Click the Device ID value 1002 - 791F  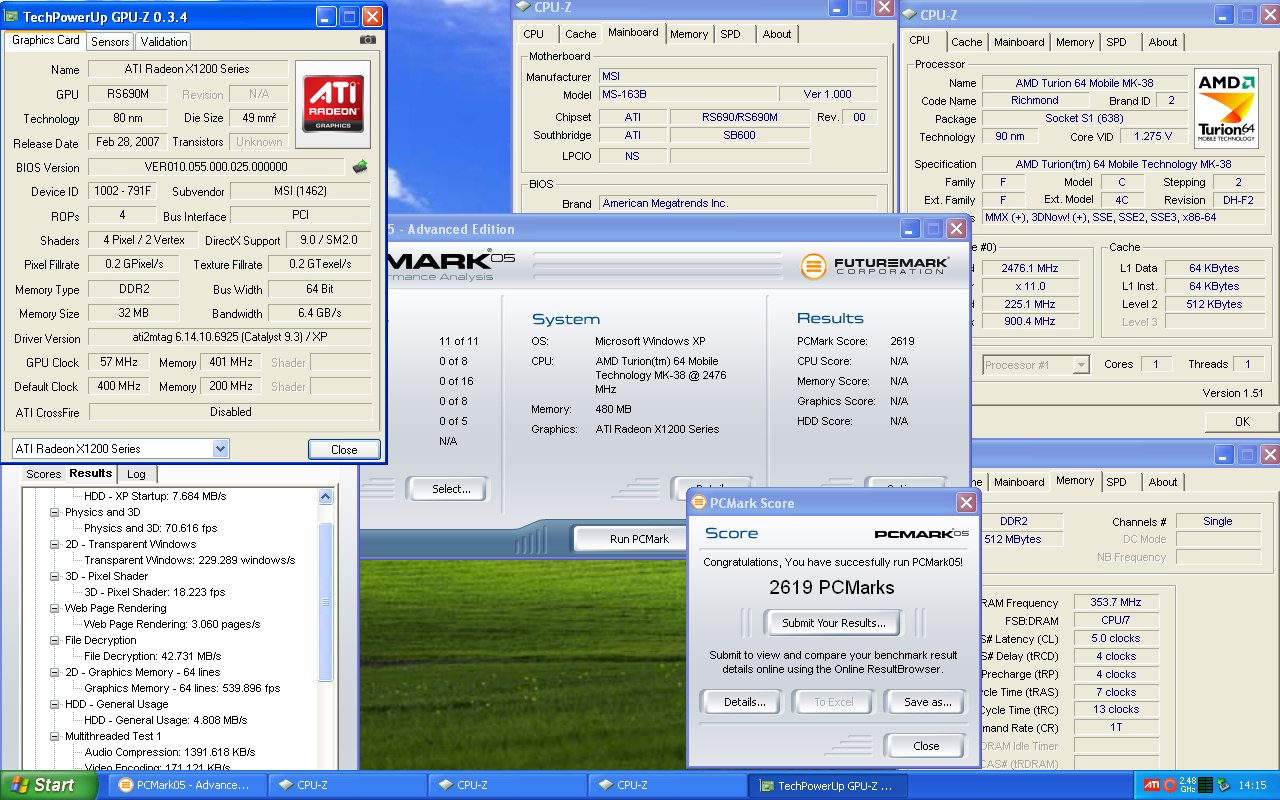[120, 191]
